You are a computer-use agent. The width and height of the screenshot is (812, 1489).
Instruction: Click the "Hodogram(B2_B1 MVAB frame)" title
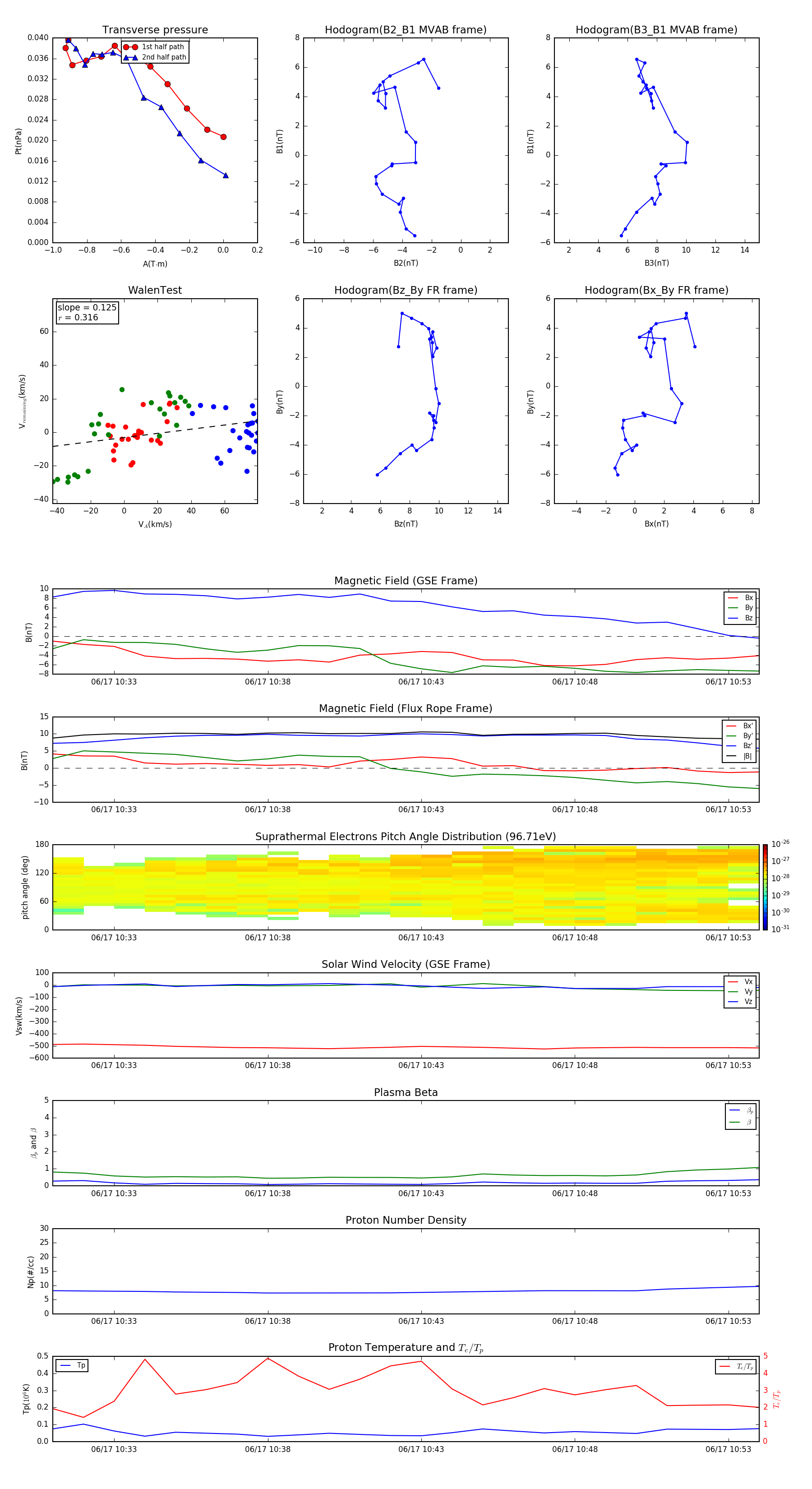click(x=406, y=30)
